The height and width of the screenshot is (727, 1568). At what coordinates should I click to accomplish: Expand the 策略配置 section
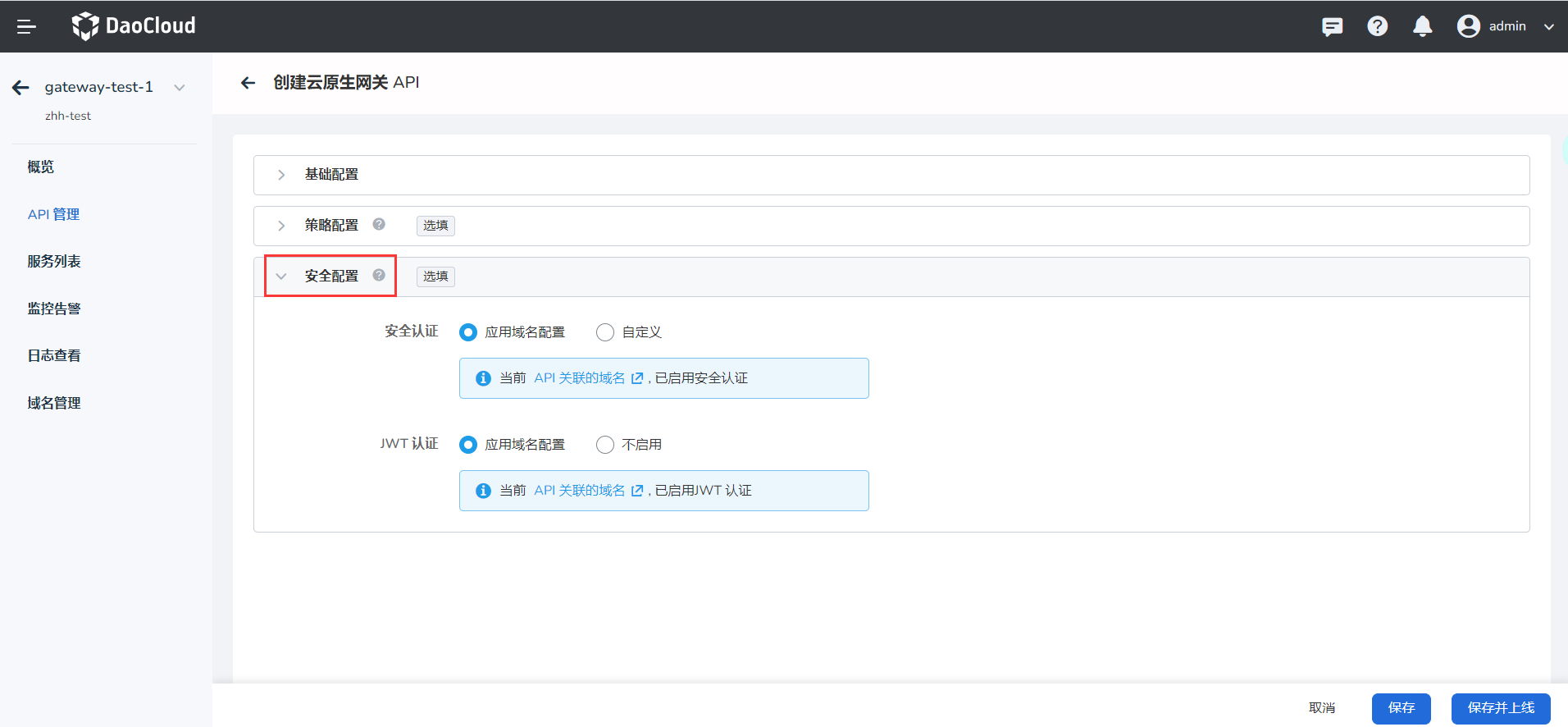tap(891, 226)
